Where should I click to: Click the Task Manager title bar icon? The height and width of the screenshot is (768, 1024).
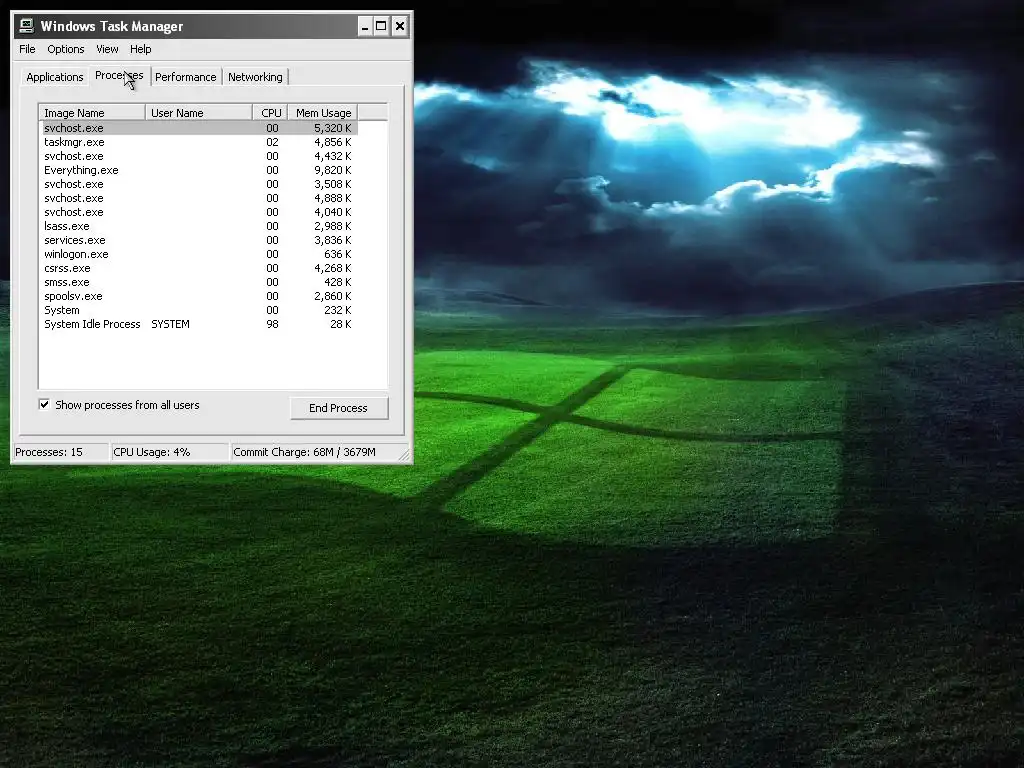[x=26, y=26]
